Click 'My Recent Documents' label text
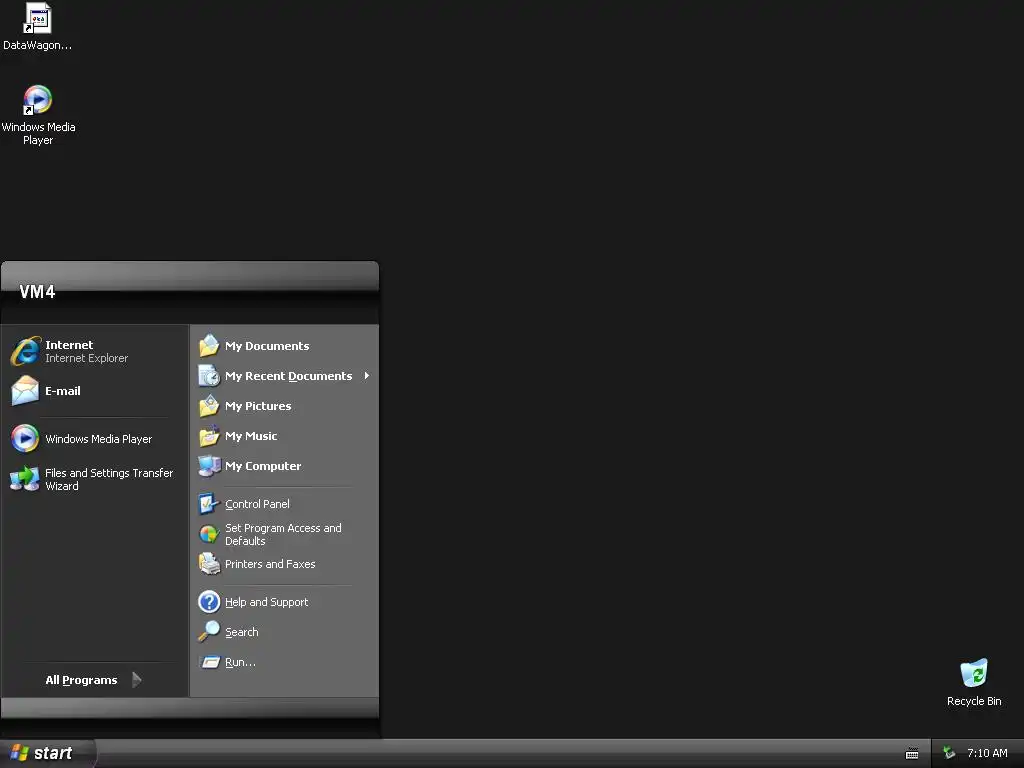The width and height of the screenshot is (1024, 768). 289,376
